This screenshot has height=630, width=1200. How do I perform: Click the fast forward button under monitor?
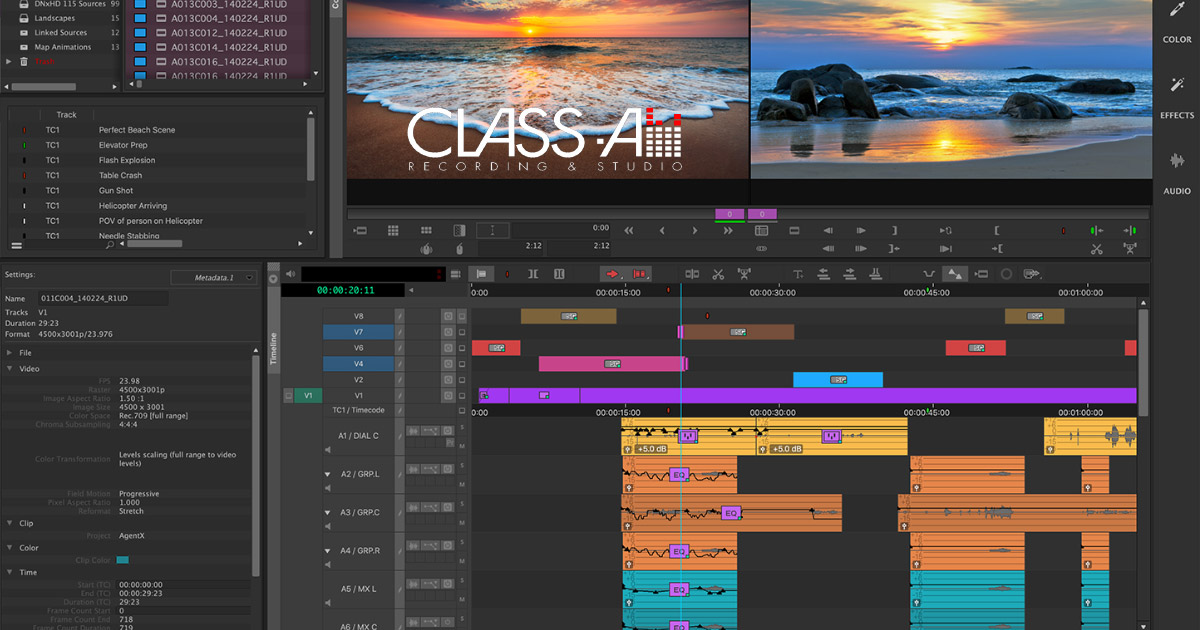click(x=728, y=230)
